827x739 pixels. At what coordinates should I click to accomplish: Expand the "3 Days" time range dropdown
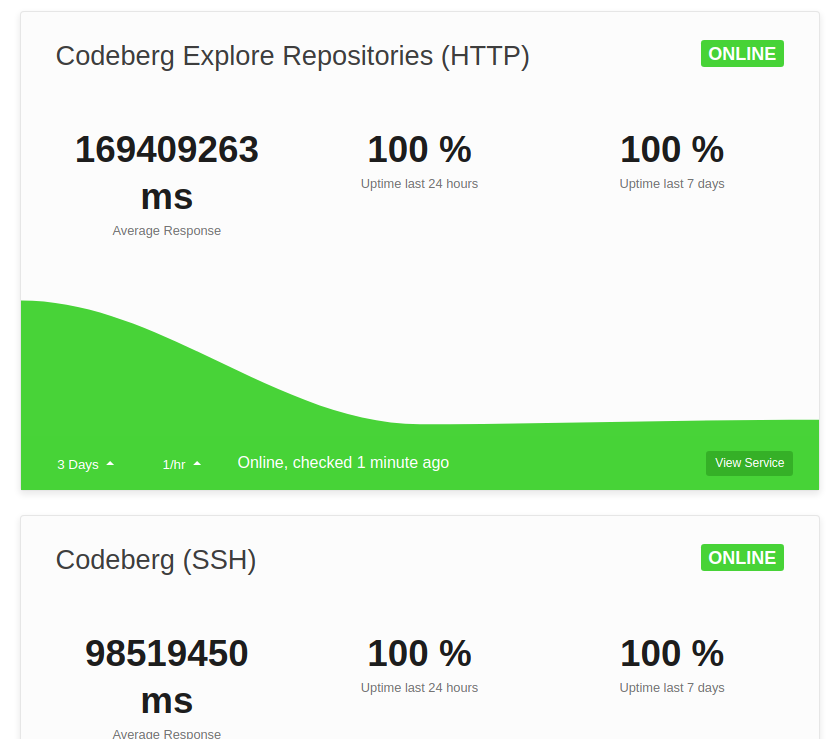pos(77,464)
